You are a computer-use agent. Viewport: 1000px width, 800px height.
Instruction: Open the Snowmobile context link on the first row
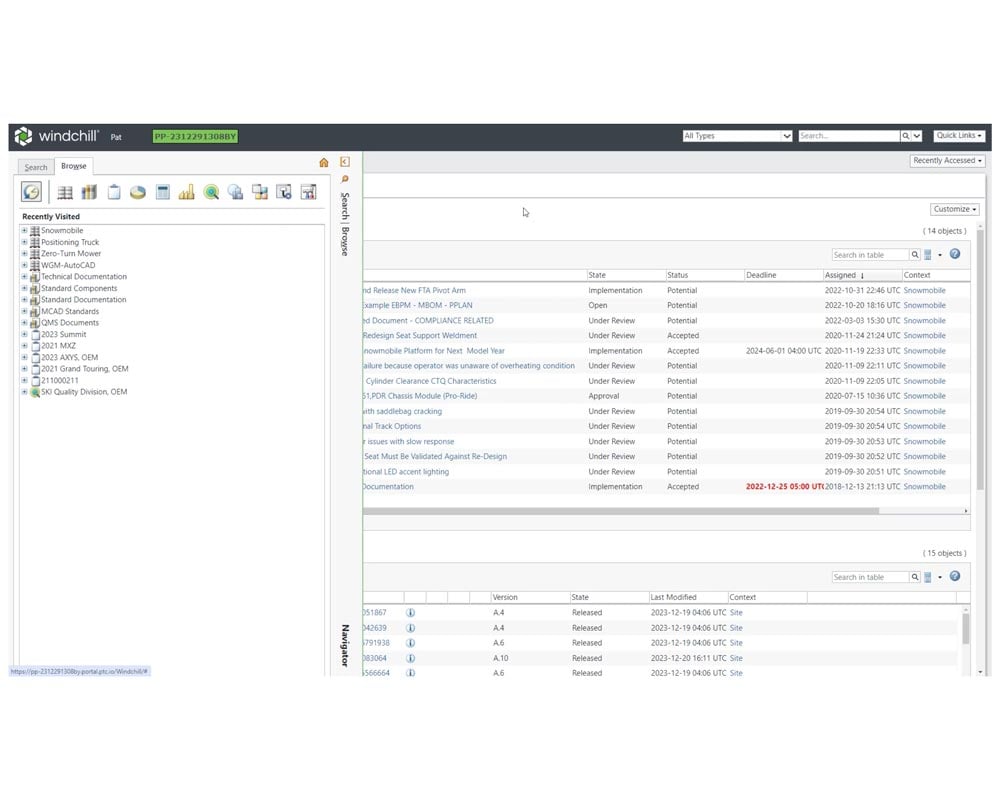pos(923,290)
